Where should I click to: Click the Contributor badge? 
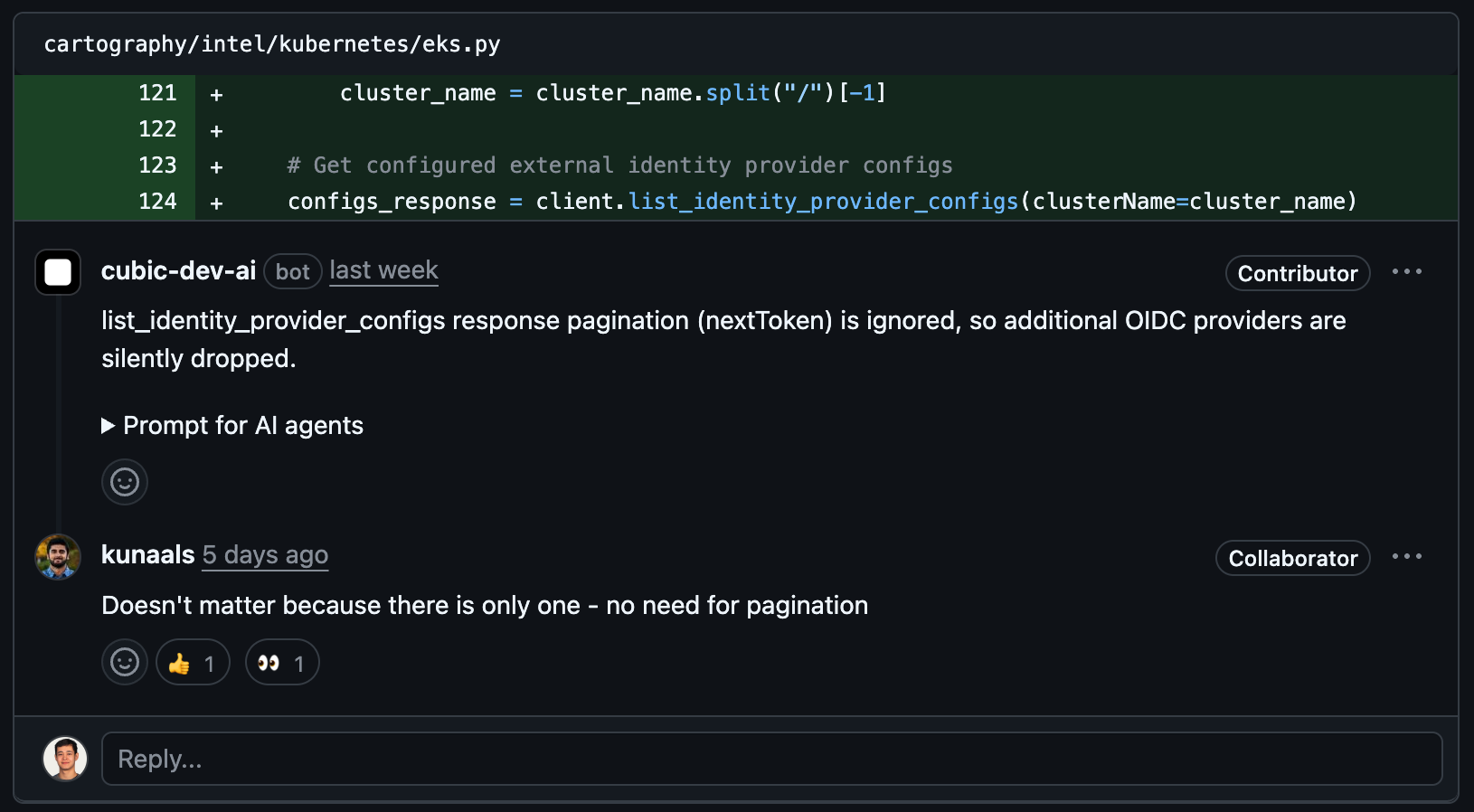click(x=1297, y=273)
